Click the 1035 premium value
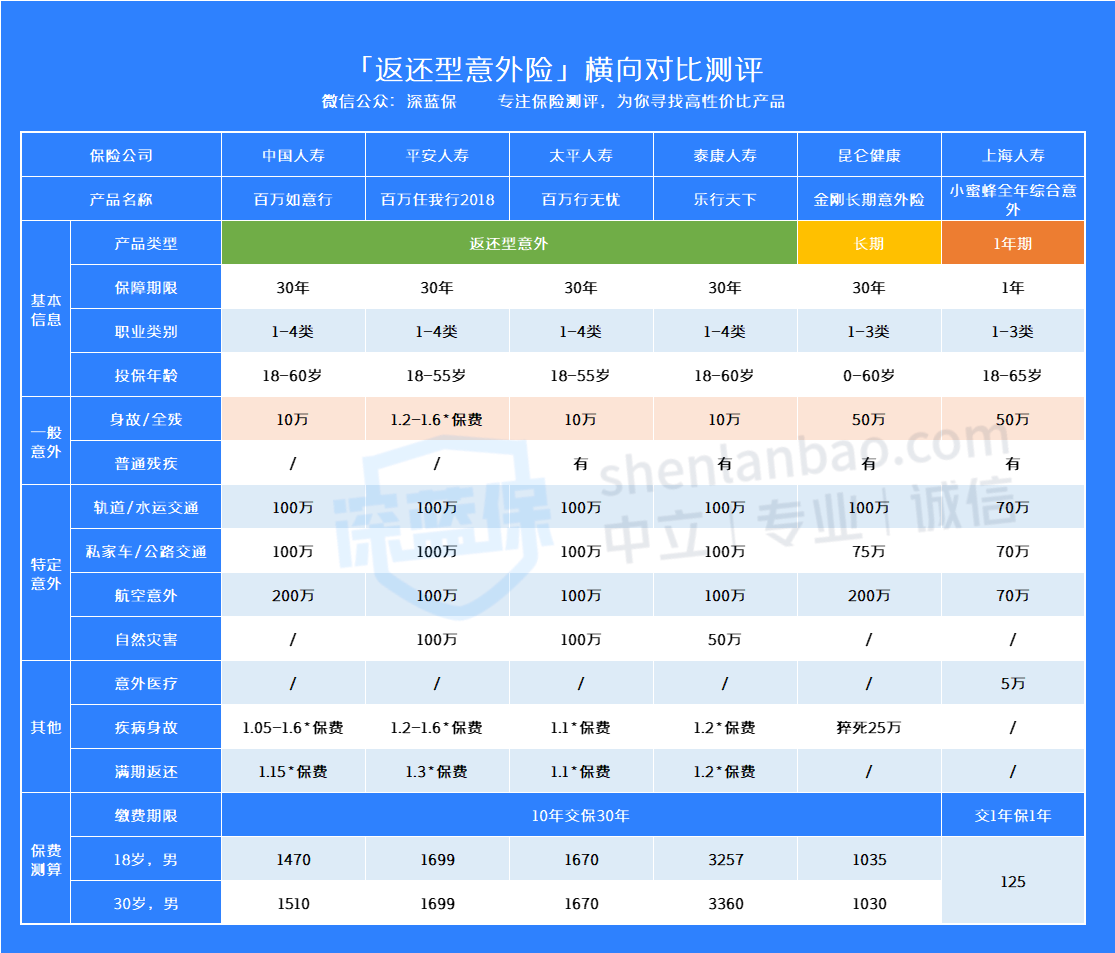Image resolution: width=1115 pixels, height=953 pixels. [x=869, y=860]
